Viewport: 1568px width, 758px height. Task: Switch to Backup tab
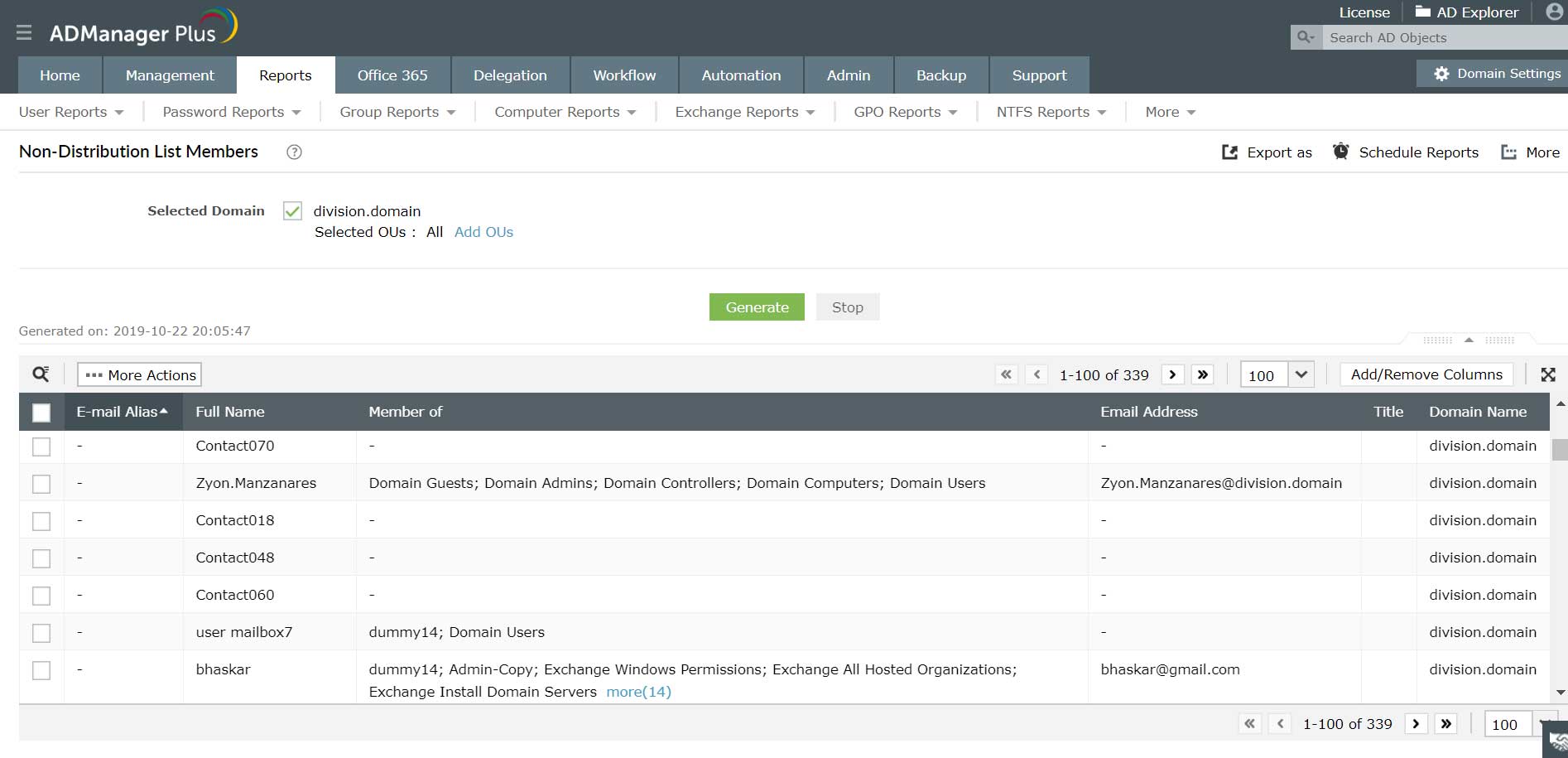pos(941,75)
